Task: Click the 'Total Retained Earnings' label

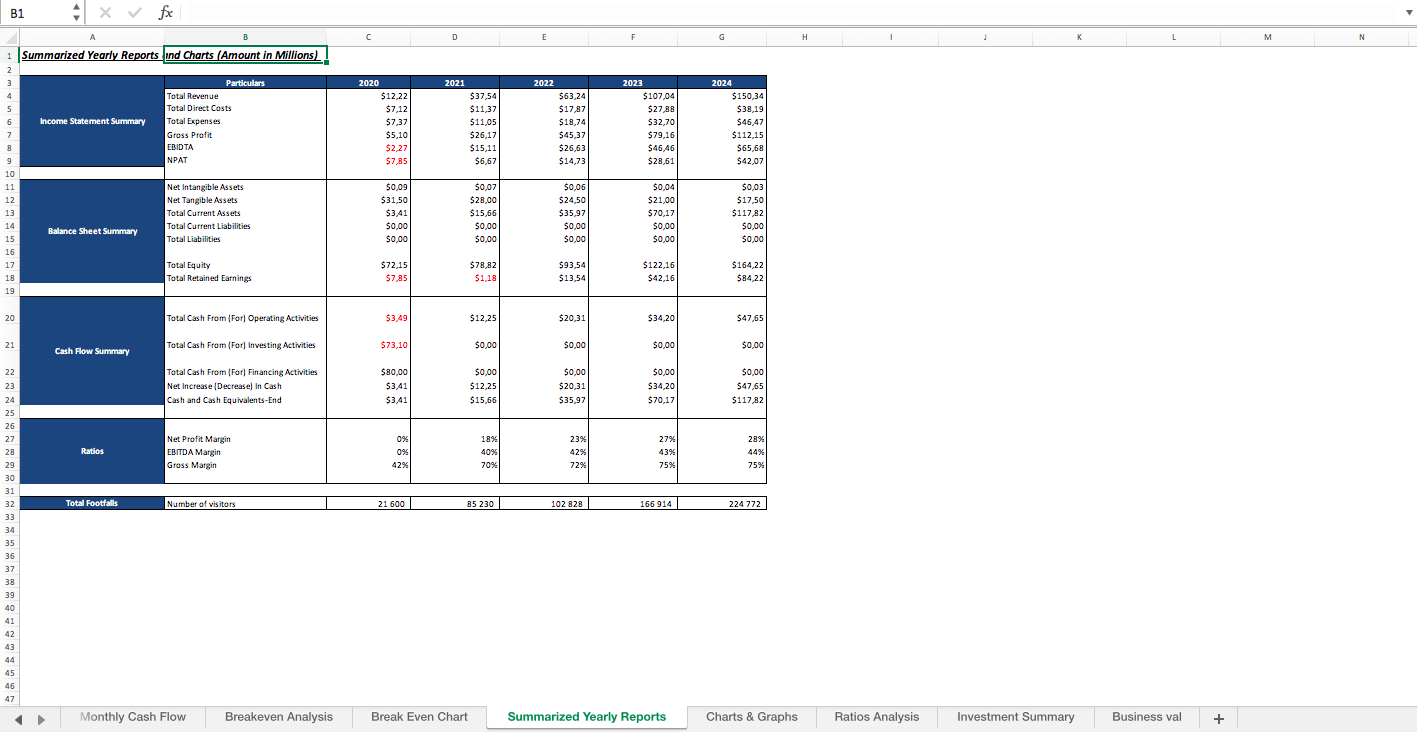Action: coord(209,278)
